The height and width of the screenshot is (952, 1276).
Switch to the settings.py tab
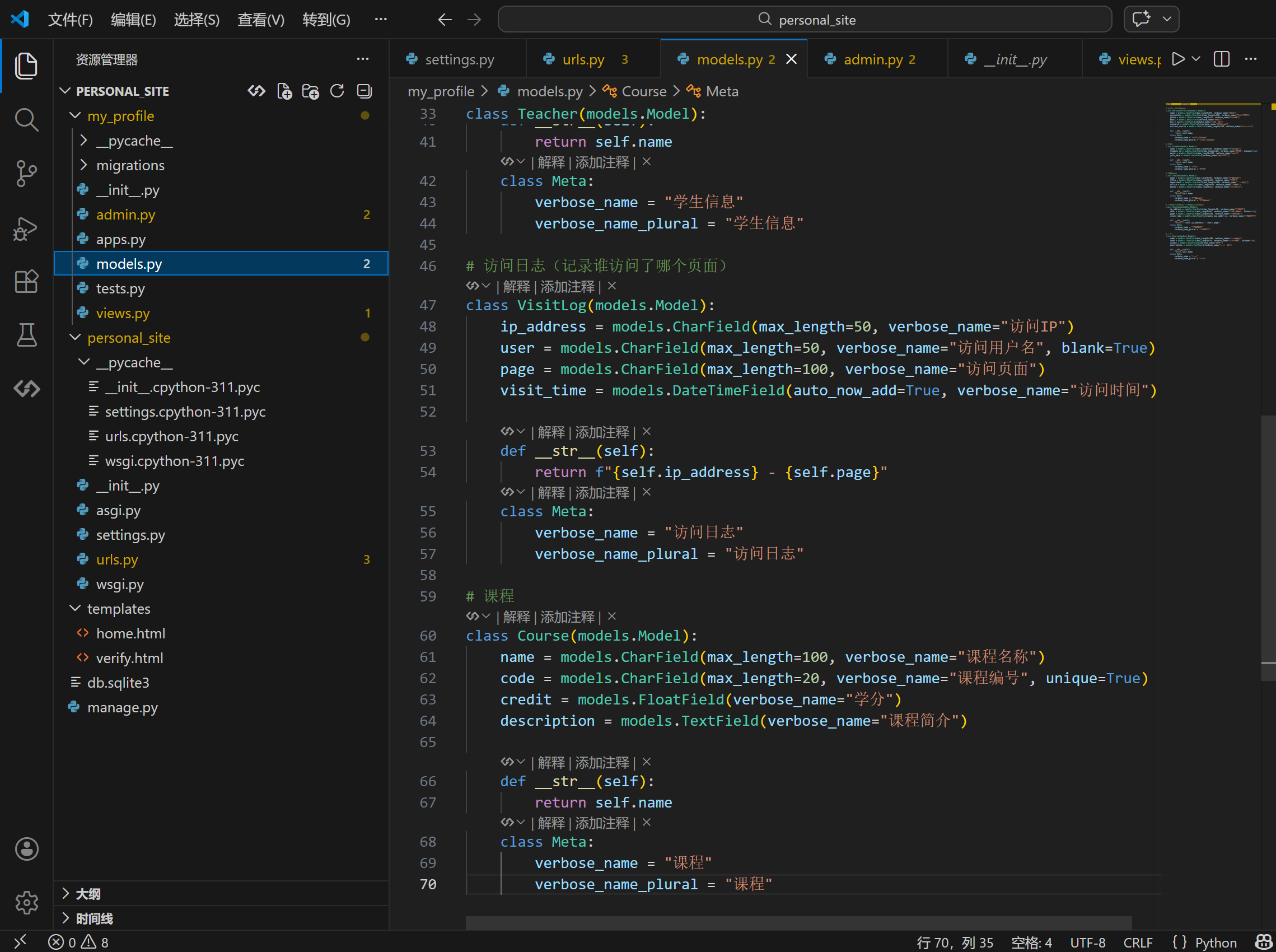(x=459, y=59)
